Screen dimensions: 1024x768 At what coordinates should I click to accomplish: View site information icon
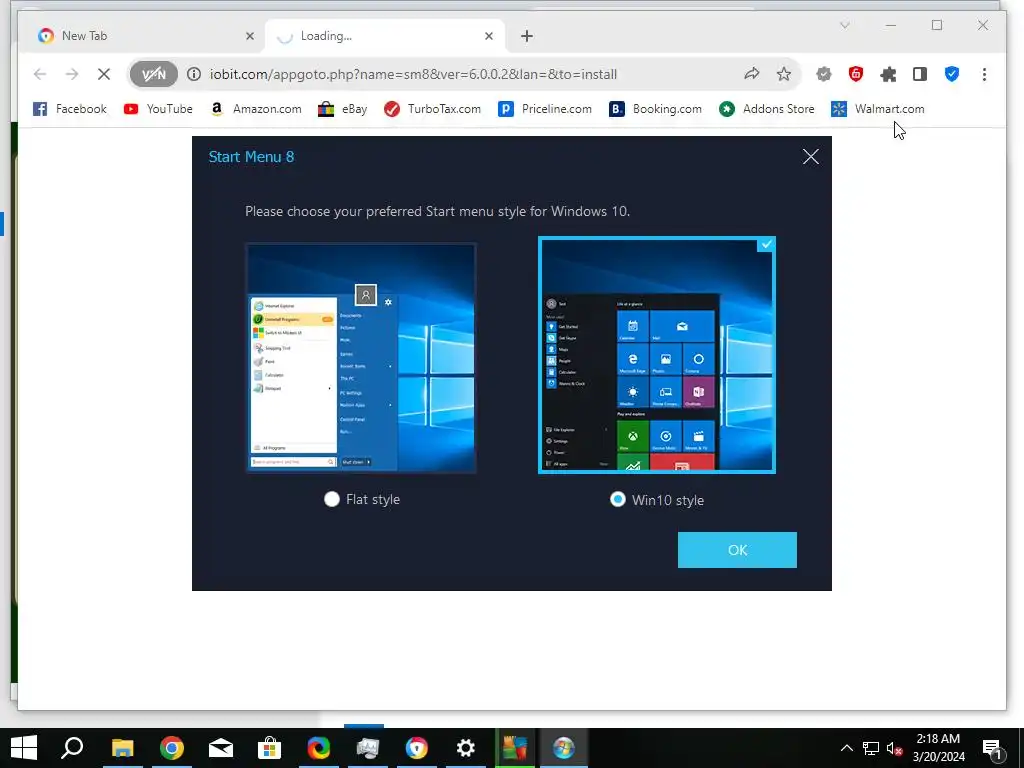coord(194,74)
